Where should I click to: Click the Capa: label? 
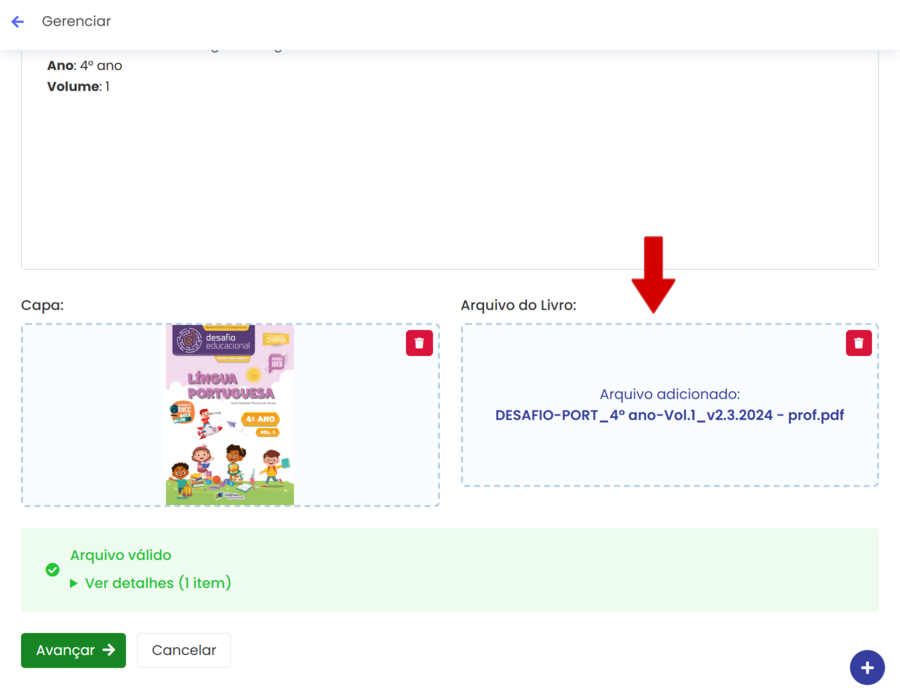(42, 305)
